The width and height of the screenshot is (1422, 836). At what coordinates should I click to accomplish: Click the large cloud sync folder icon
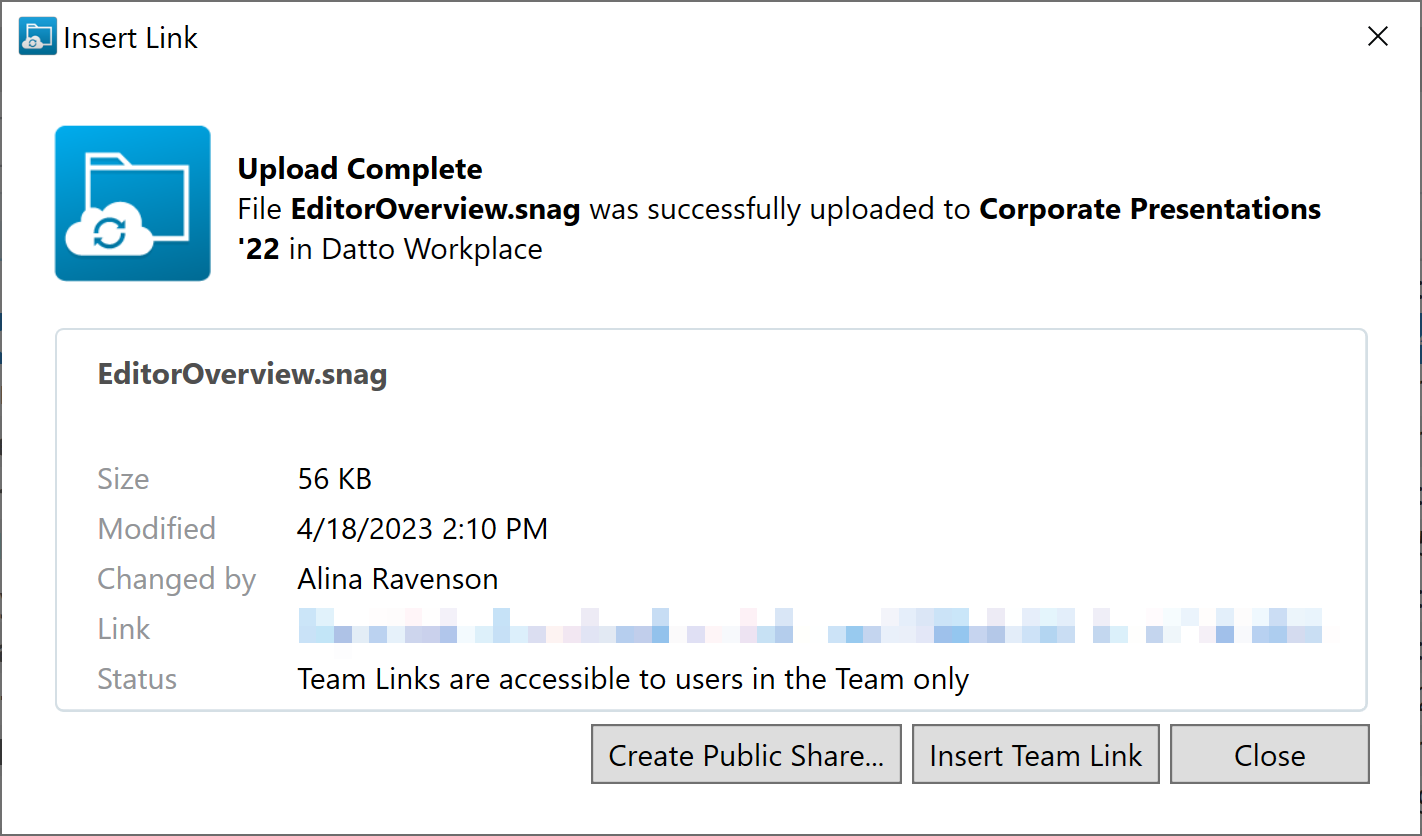(x=132, y=203)
